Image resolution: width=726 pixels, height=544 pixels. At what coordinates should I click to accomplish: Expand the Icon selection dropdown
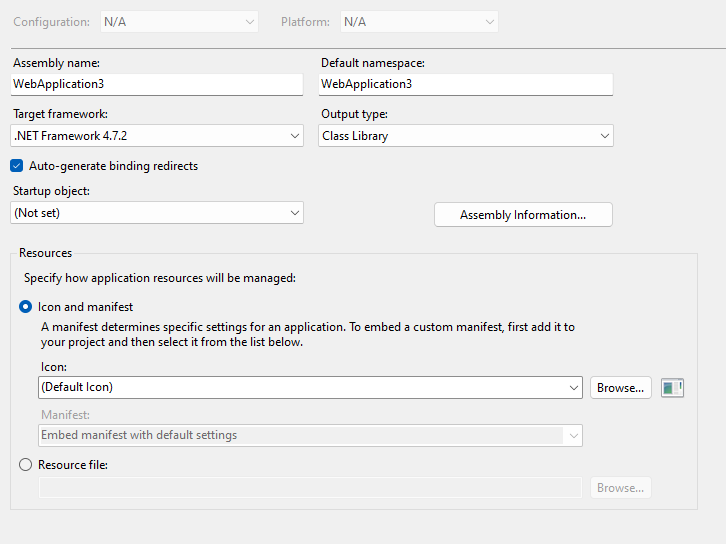pyautogui.click(x=310, y=387)
